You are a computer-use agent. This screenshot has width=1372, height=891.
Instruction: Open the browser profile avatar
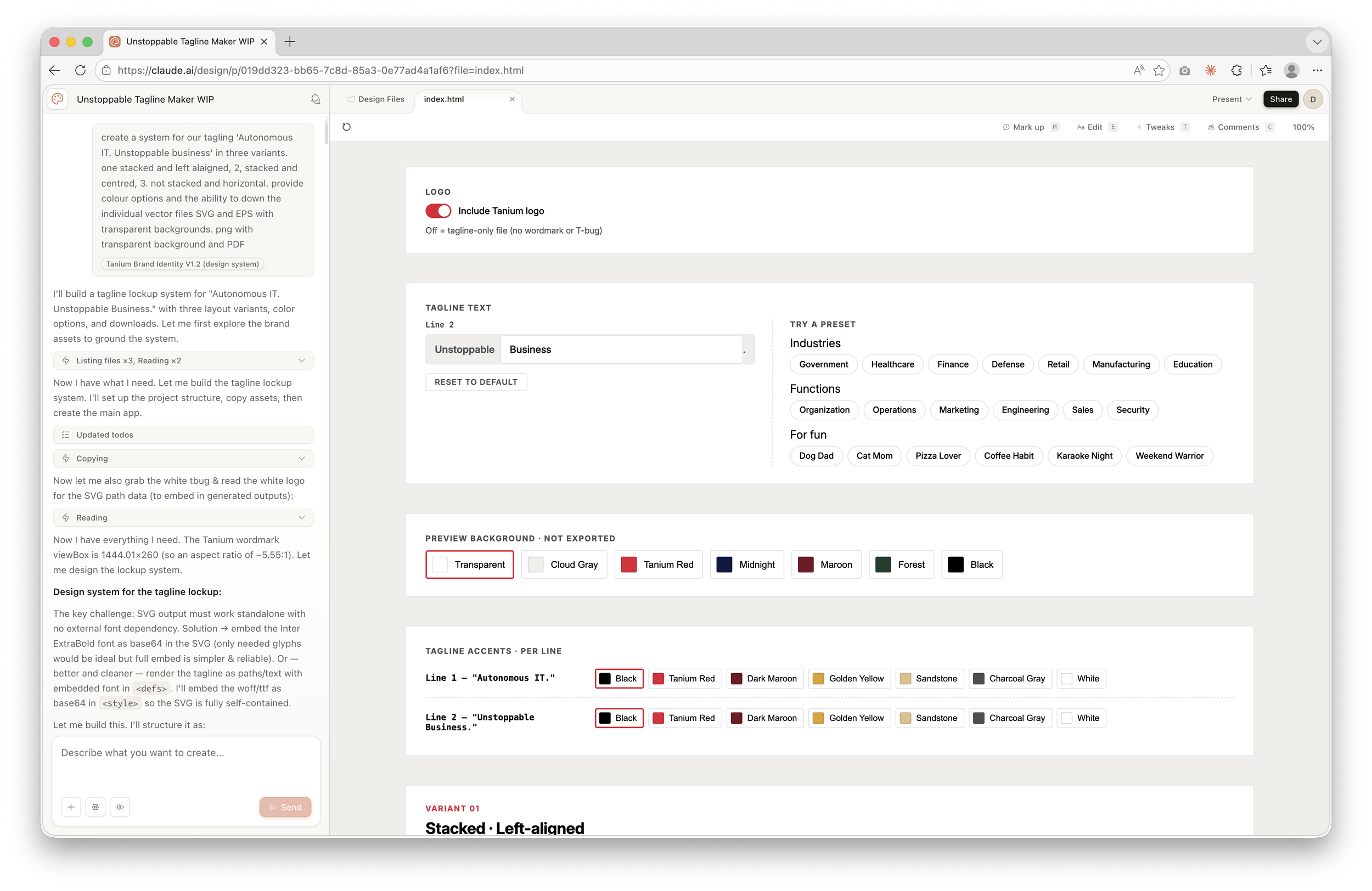(x=1291, y=70)
